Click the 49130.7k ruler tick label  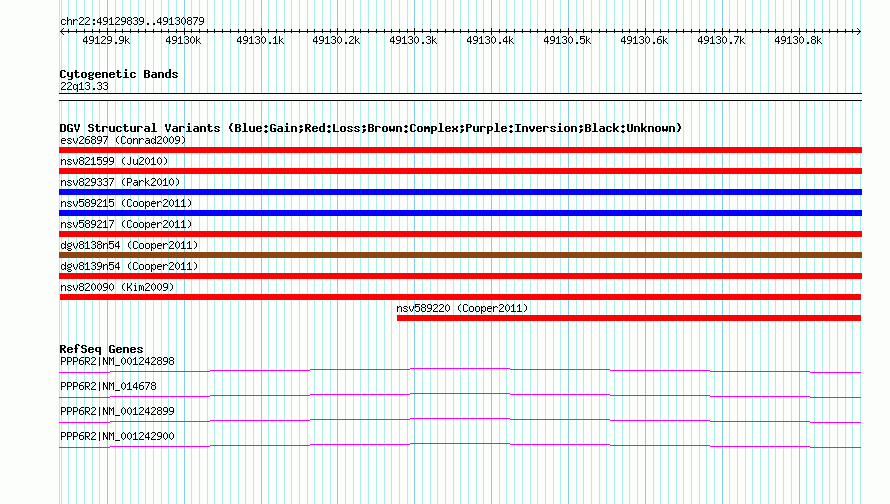pyautogui.click(x=721, y=40)
